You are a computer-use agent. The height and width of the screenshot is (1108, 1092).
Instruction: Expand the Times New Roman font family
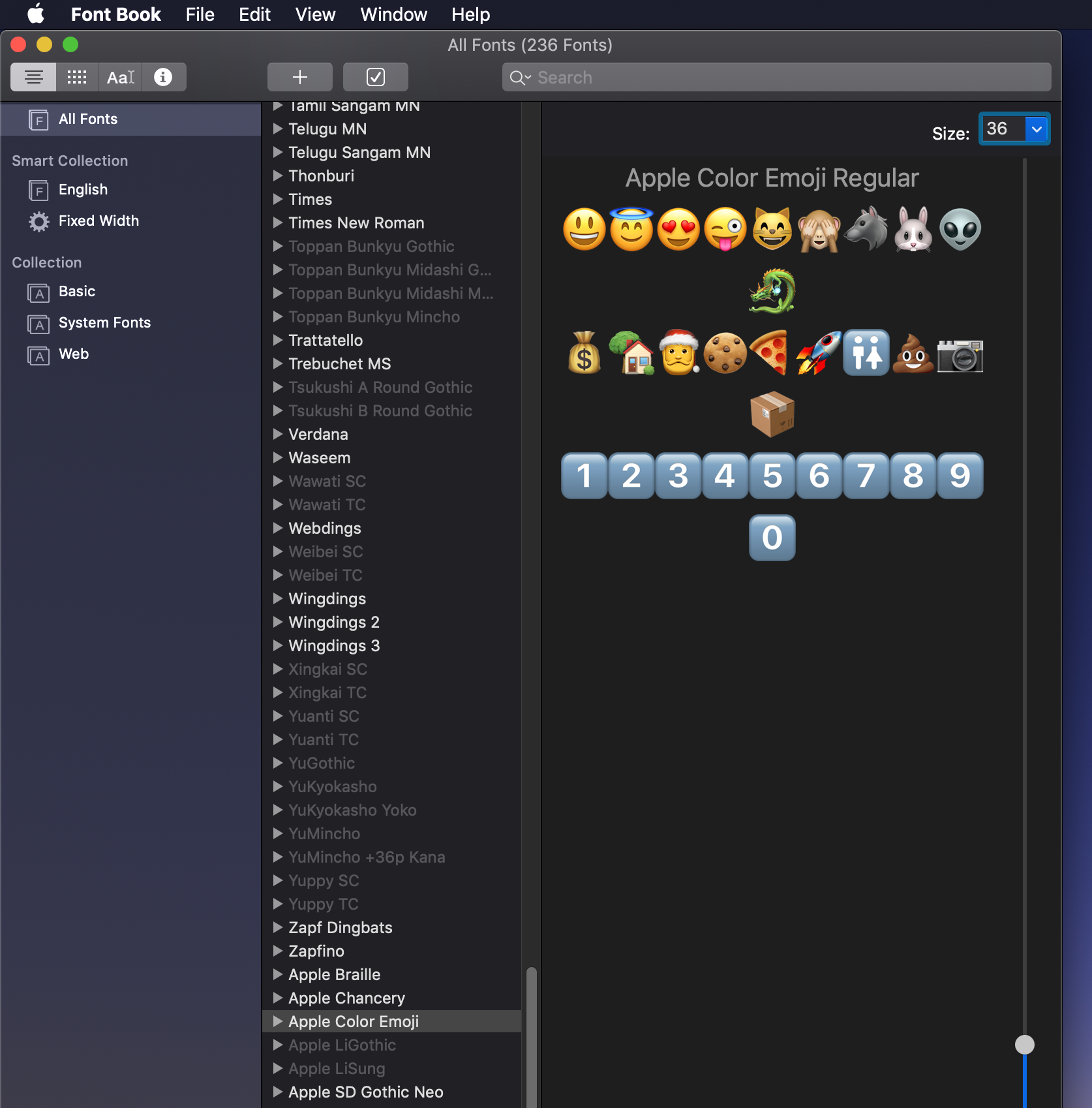278,223
